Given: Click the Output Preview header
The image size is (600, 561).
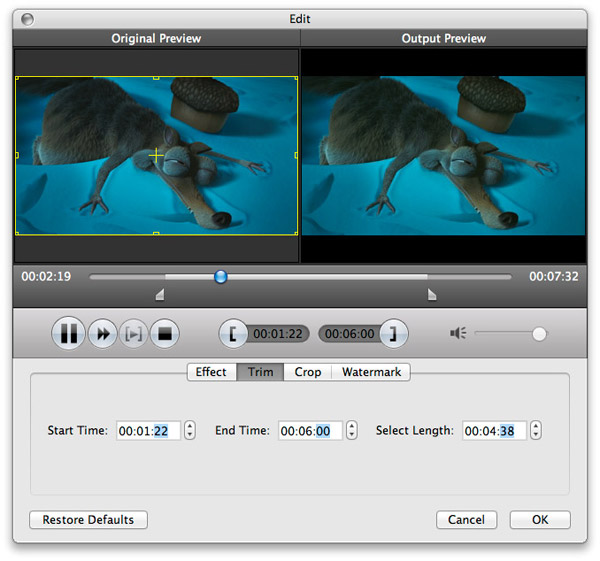Looking at the screenshot, I should pyautogui.click(x=444, y=38).
